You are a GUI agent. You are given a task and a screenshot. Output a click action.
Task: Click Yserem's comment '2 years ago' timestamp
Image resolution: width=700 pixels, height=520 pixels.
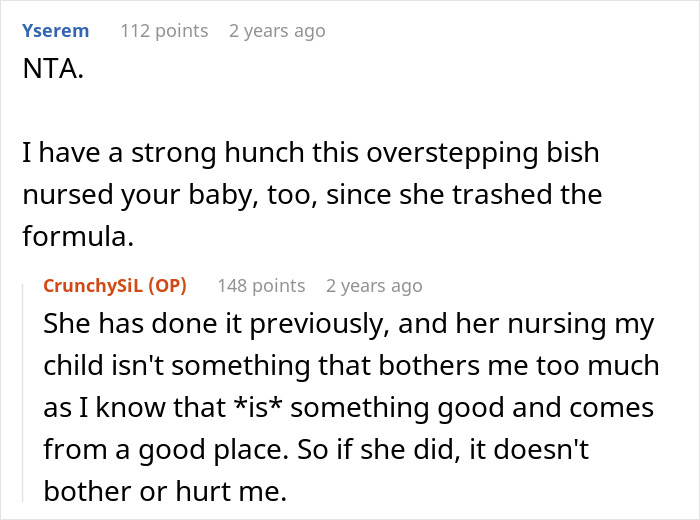277,31
